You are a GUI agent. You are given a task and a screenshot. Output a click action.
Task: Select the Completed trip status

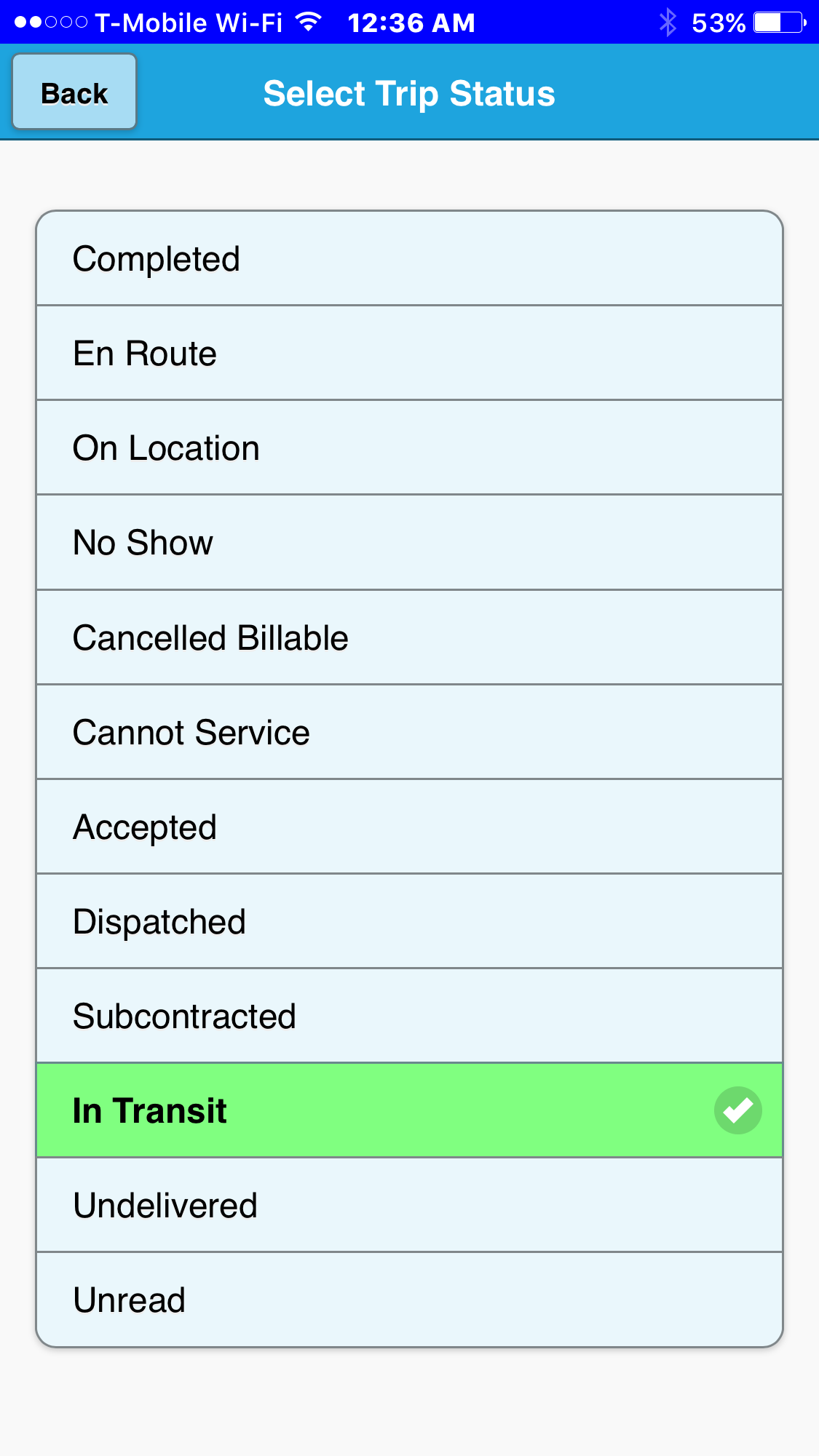coord(410,258)
